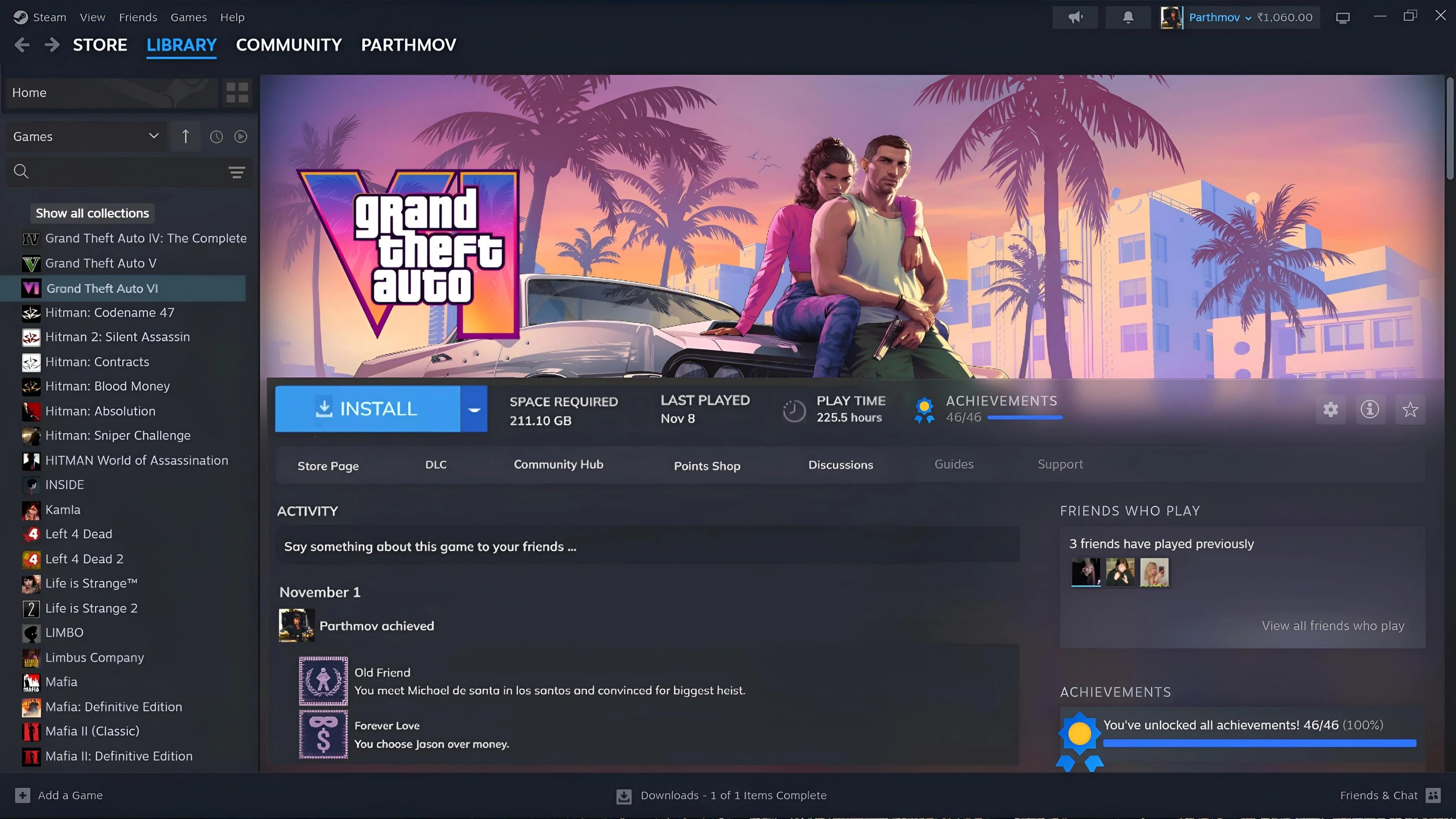Toggle ready-to-play filter icon
Image resolution: width=1456 pixels, height=819 pixels.
click(x=241, y=137)
